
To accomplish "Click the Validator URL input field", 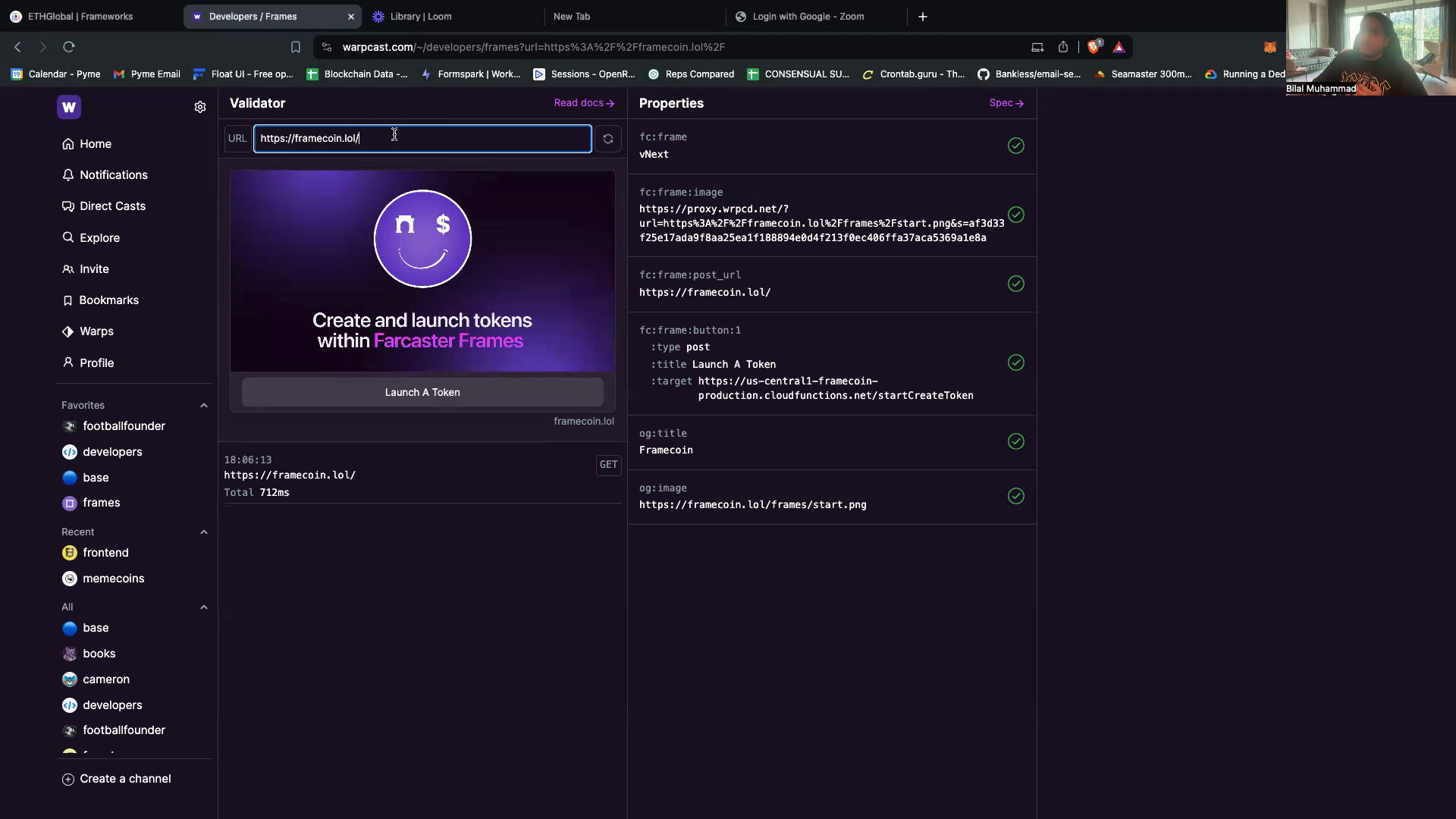I will tap(422, 139).
